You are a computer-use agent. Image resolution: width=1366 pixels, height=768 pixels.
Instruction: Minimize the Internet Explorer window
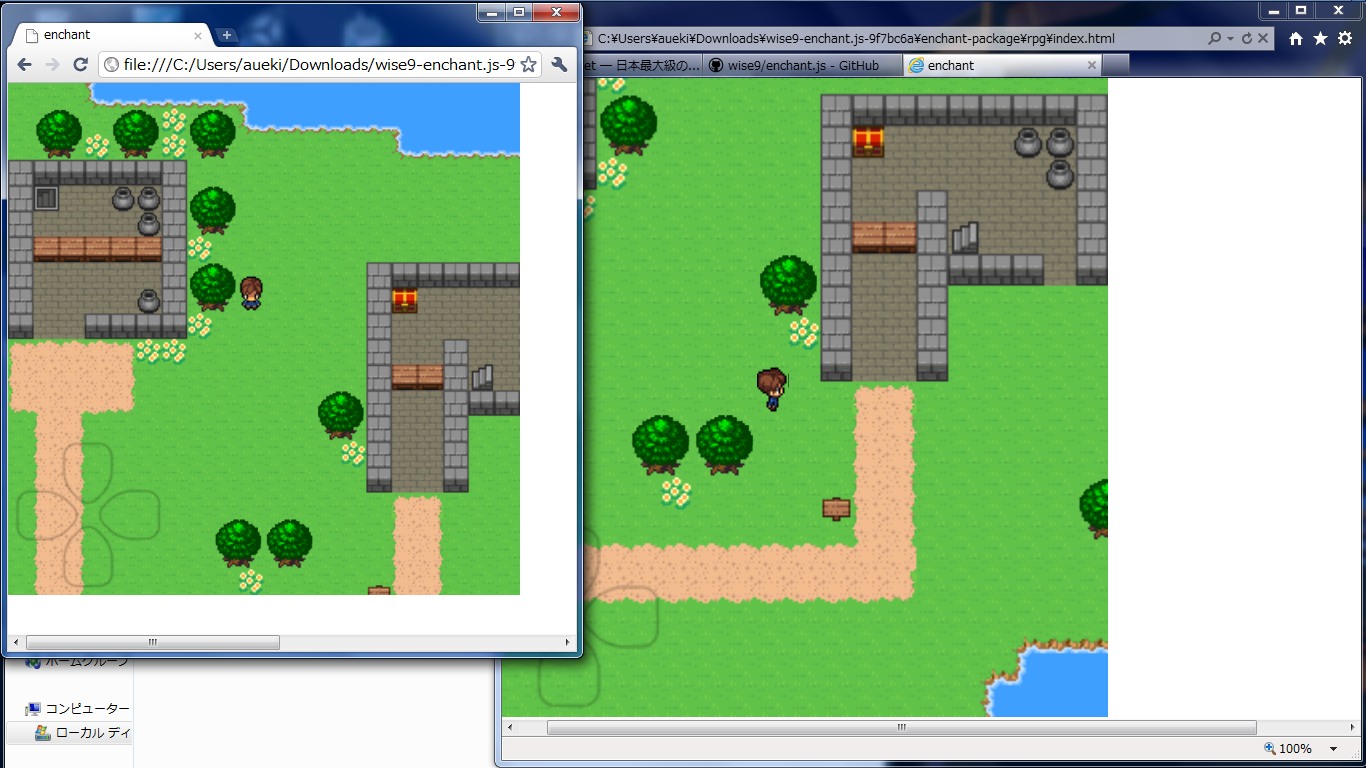(x=1274, y=10)
